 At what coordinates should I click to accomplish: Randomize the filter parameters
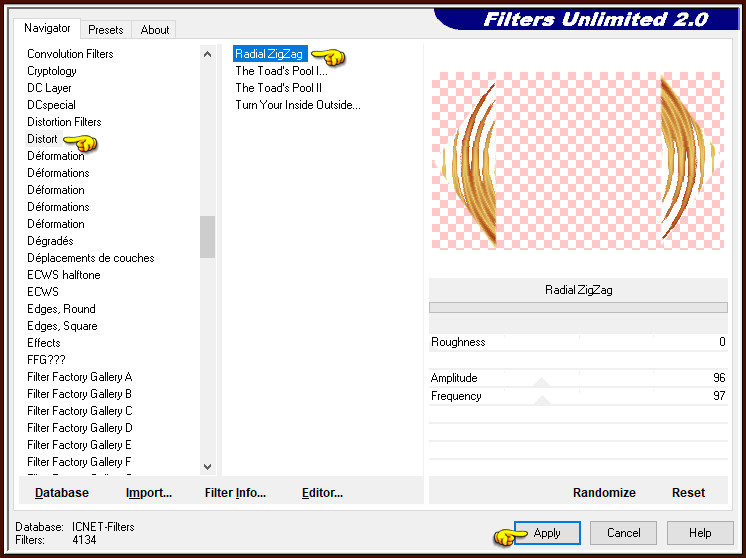pos(604,492)
